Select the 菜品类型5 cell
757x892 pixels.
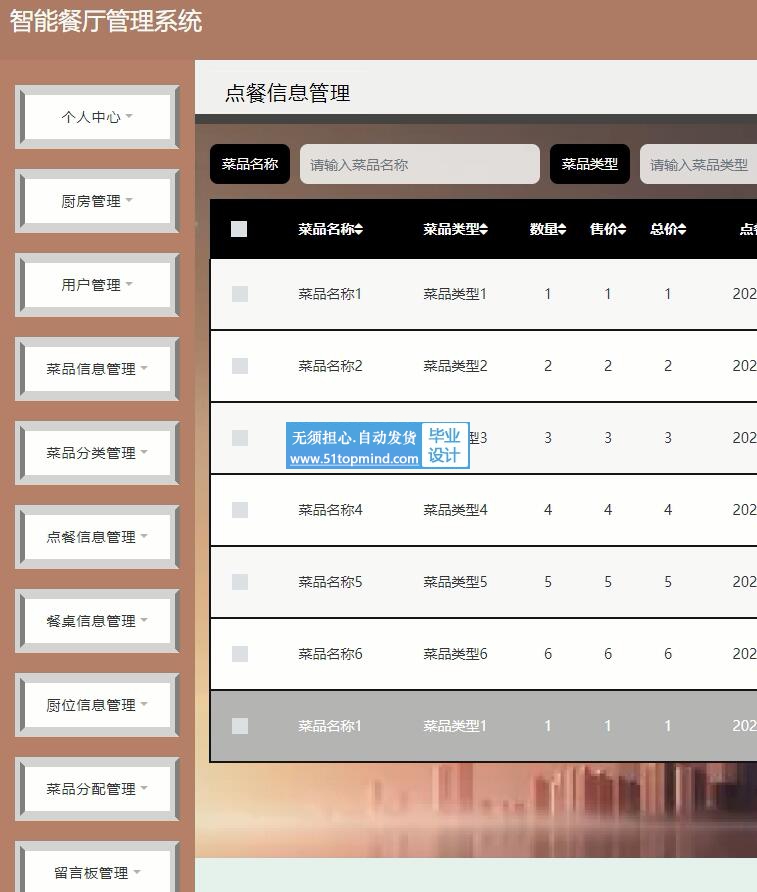tap(455, 582)
